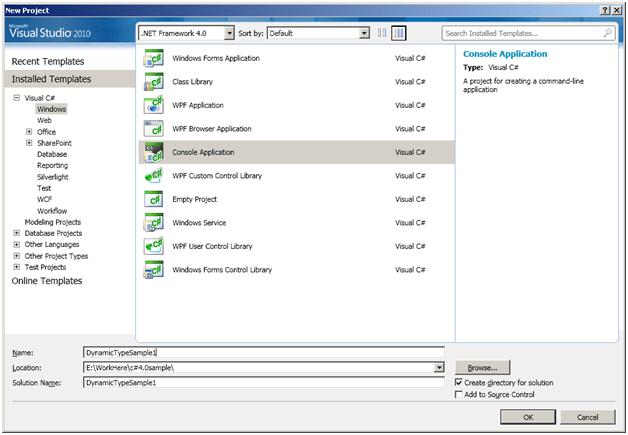
Task: Click the Empty Project template icon
Action: tap(154, 199)
